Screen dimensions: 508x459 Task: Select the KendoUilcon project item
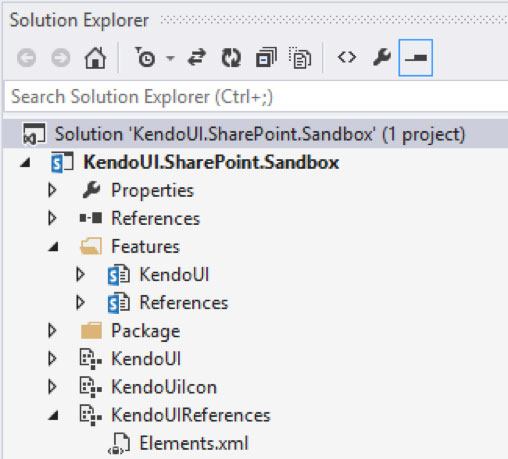(164, 387)
